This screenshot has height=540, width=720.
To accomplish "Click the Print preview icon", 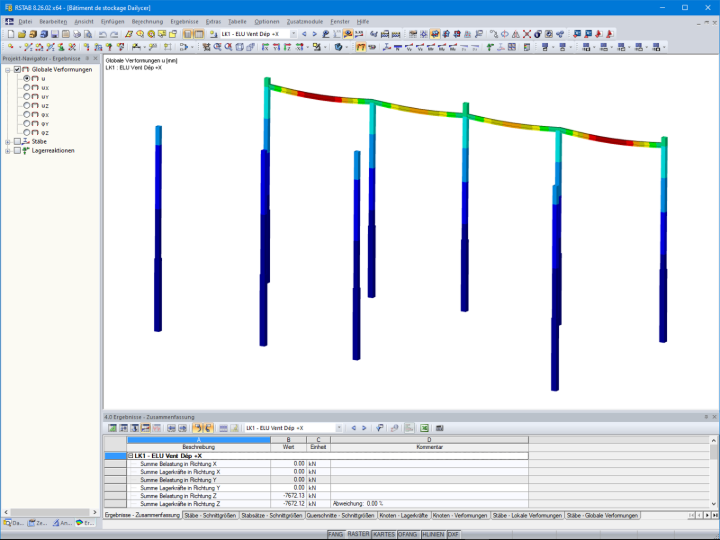I will [88, 34].
